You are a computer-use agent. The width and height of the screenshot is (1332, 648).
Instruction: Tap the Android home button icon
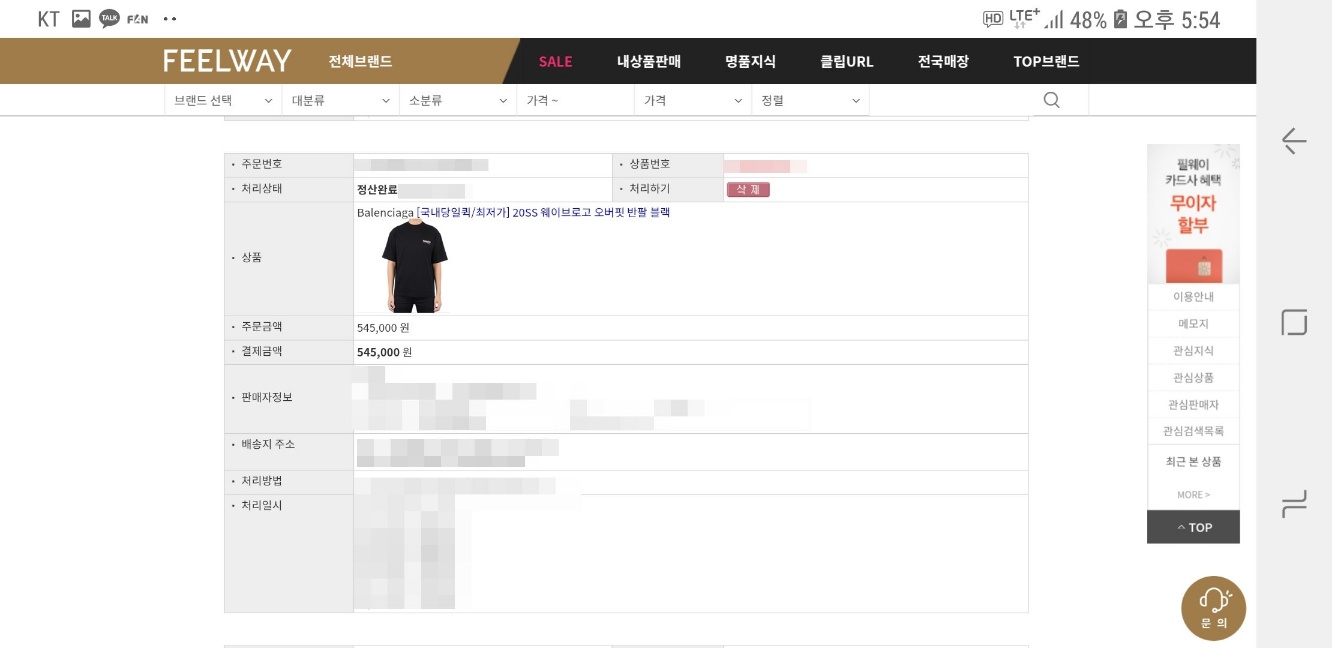(1294, 322)
